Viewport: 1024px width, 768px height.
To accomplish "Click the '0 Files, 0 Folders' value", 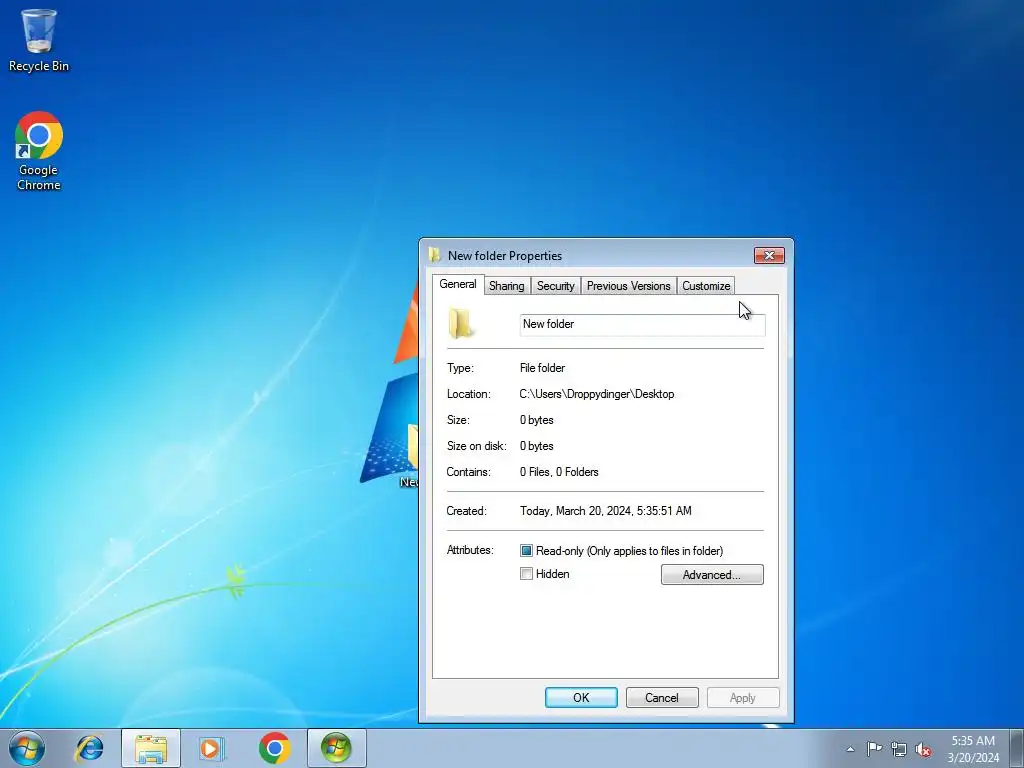I will (559, 472).
